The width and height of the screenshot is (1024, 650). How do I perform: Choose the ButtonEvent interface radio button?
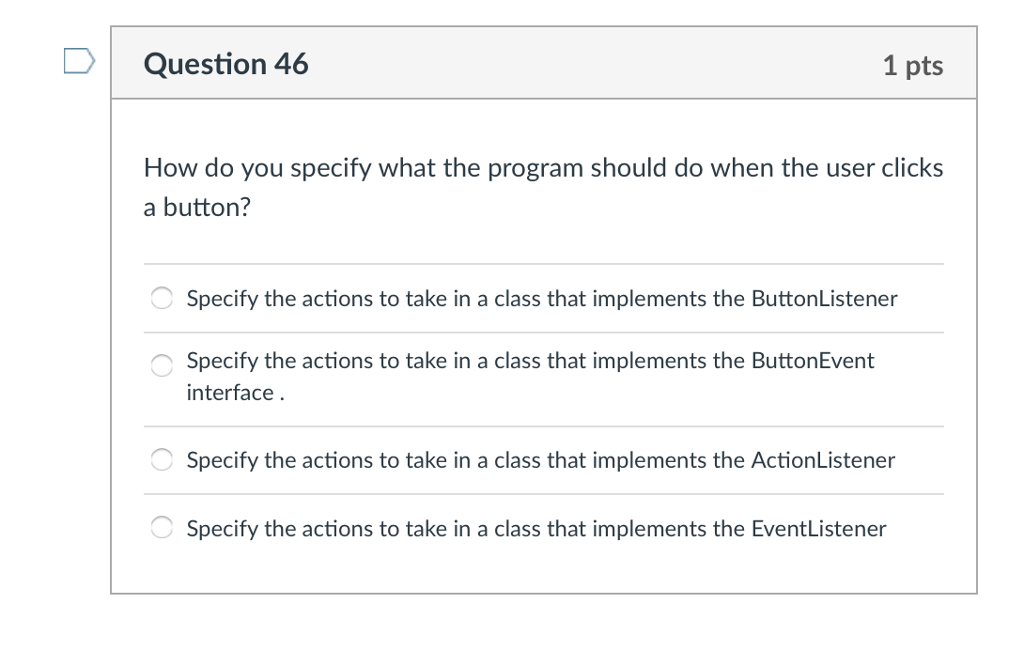coord(162,366)
